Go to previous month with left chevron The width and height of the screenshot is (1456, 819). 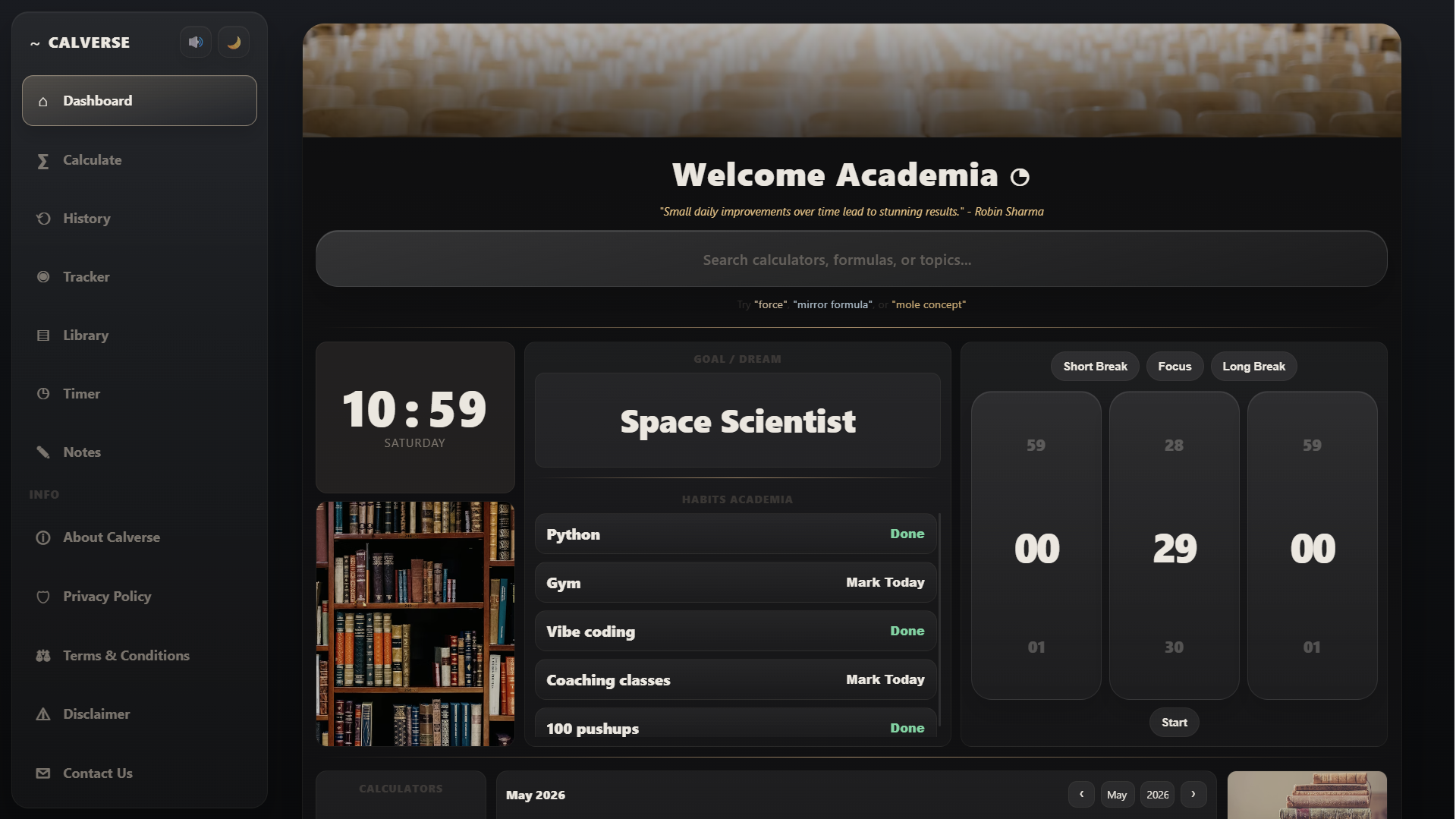(x=1081, y=795)
